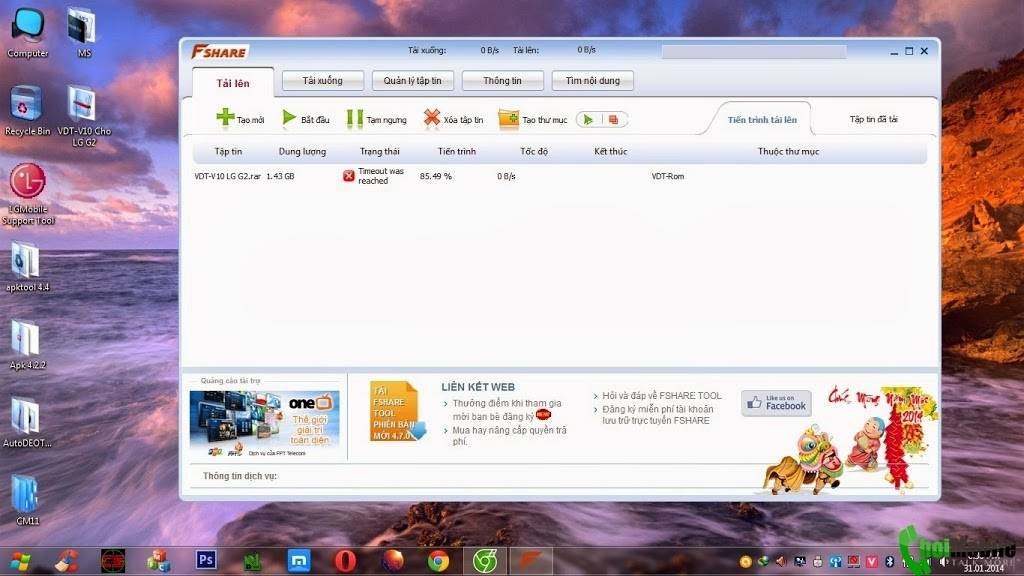Show the 'Tập tin đã tải' uploaded files list

click(873, 119)
